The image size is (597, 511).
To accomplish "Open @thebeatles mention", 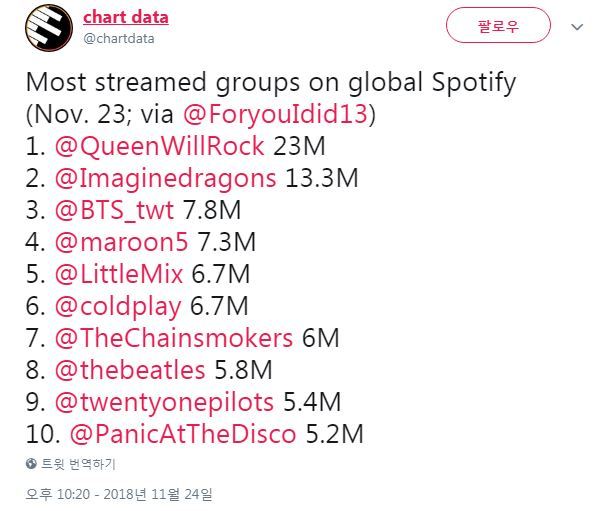I will click(x=130, y=370).
